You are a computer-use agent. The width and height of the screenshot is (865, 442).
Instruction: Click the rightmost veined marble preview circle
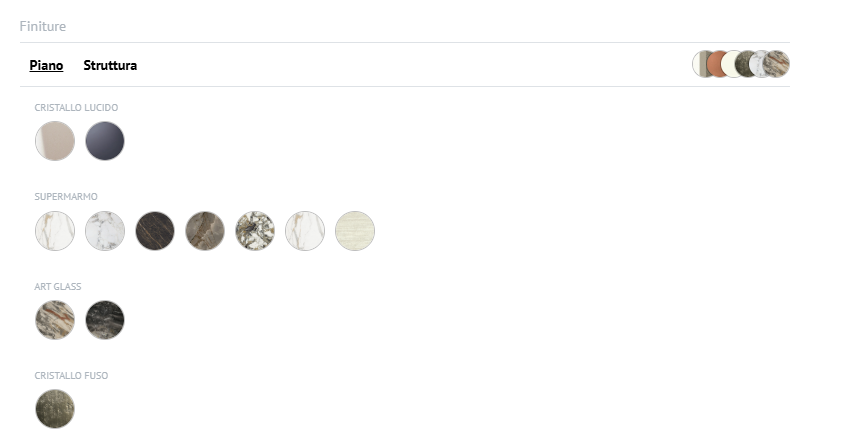pyautogui.click(x=776, y=64)
